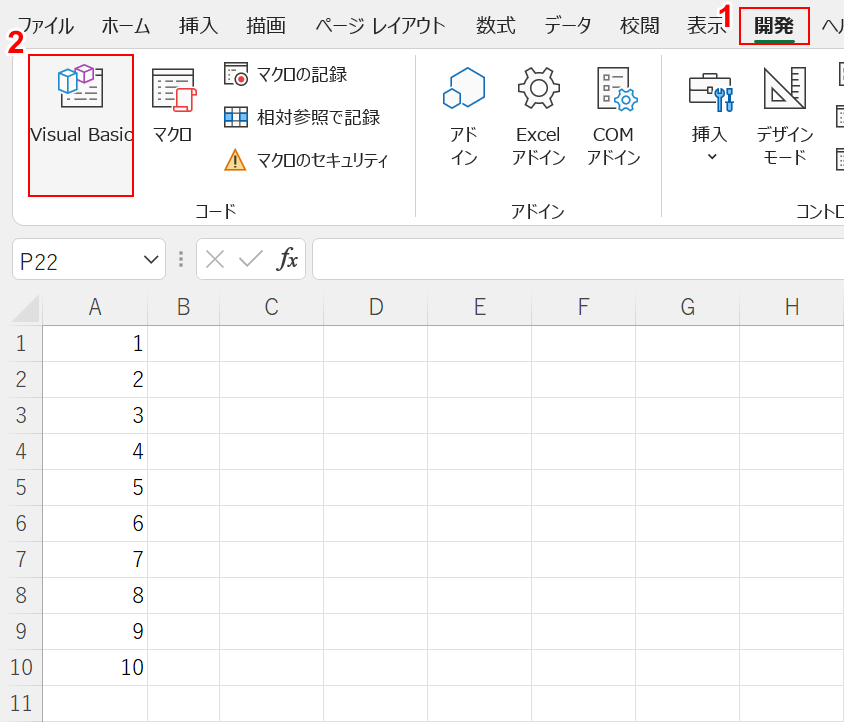Select column D header
Screen dimensions: 844x722
(376, 308)
